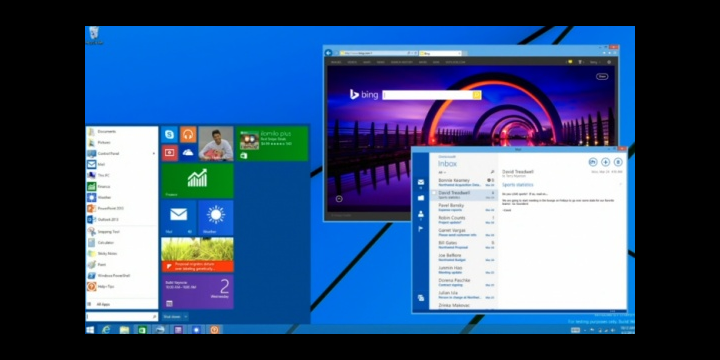Open Mail app inbox icon in sidebar
Image resolution: width=720 pixels, height=360 pixels.
[x=421, y=183]
